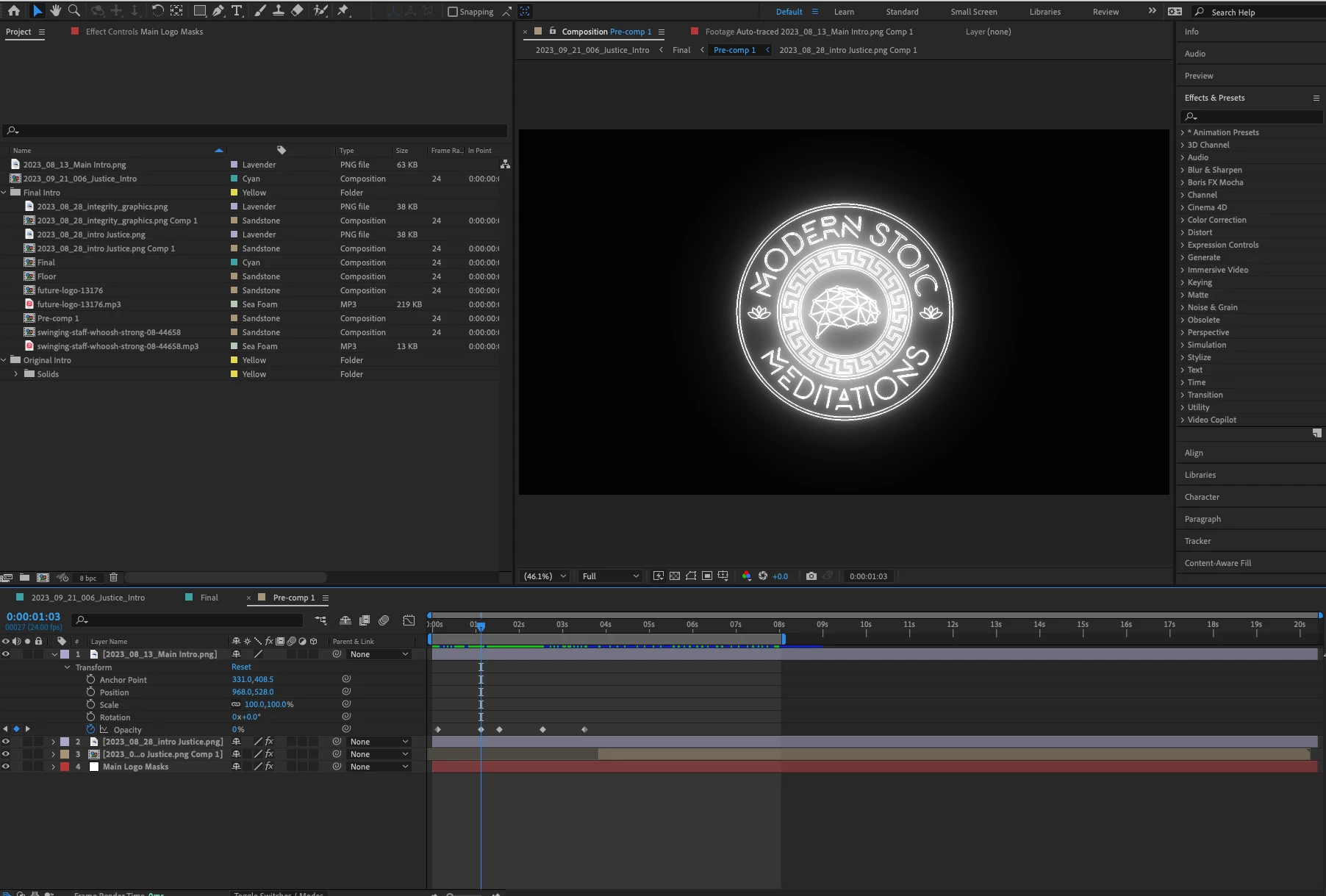
Task: Enable the Snapping checkbox
Action: point(453,12)
